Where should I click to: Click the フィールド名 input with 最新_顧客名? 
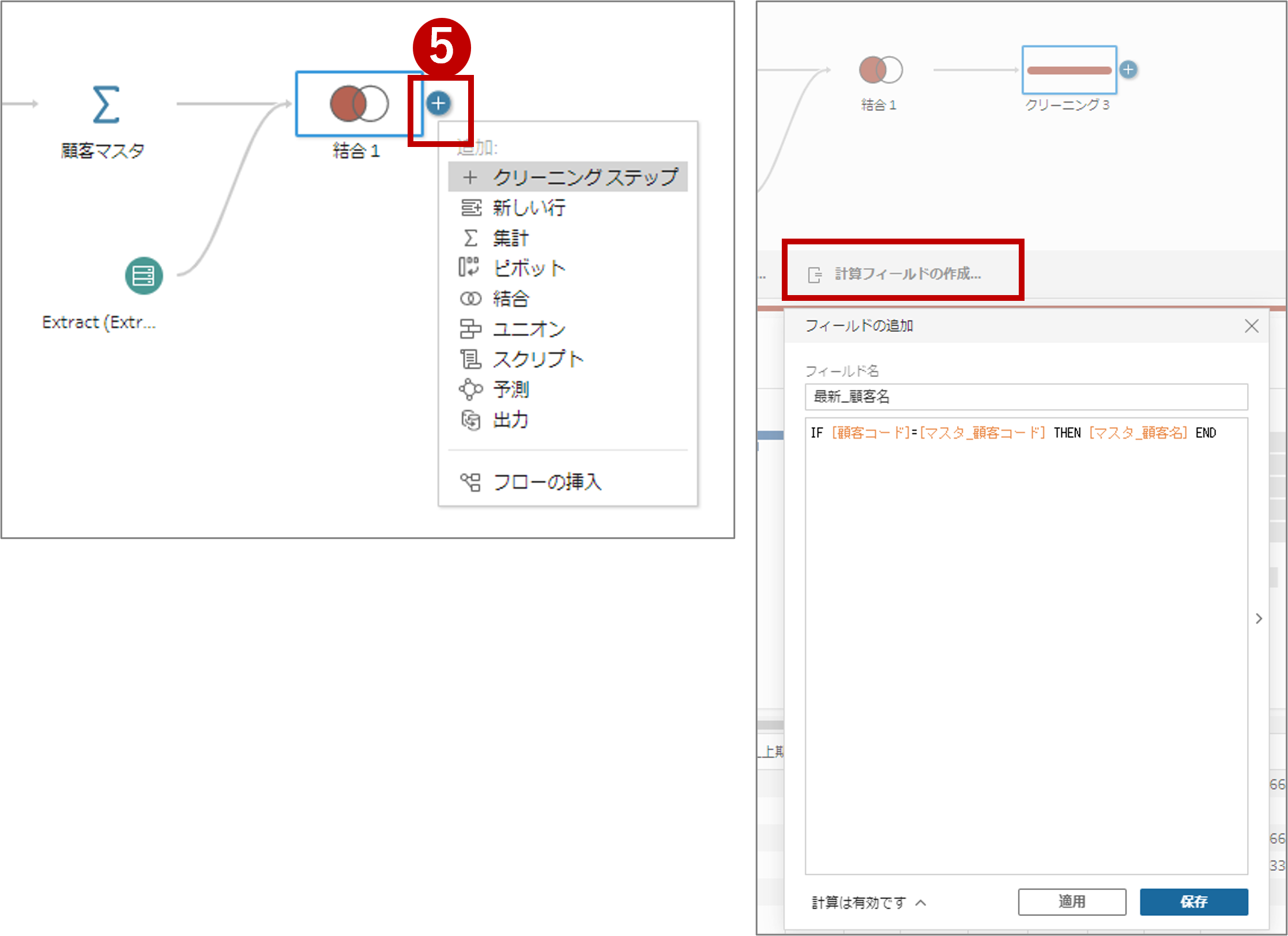point(1026,397)
